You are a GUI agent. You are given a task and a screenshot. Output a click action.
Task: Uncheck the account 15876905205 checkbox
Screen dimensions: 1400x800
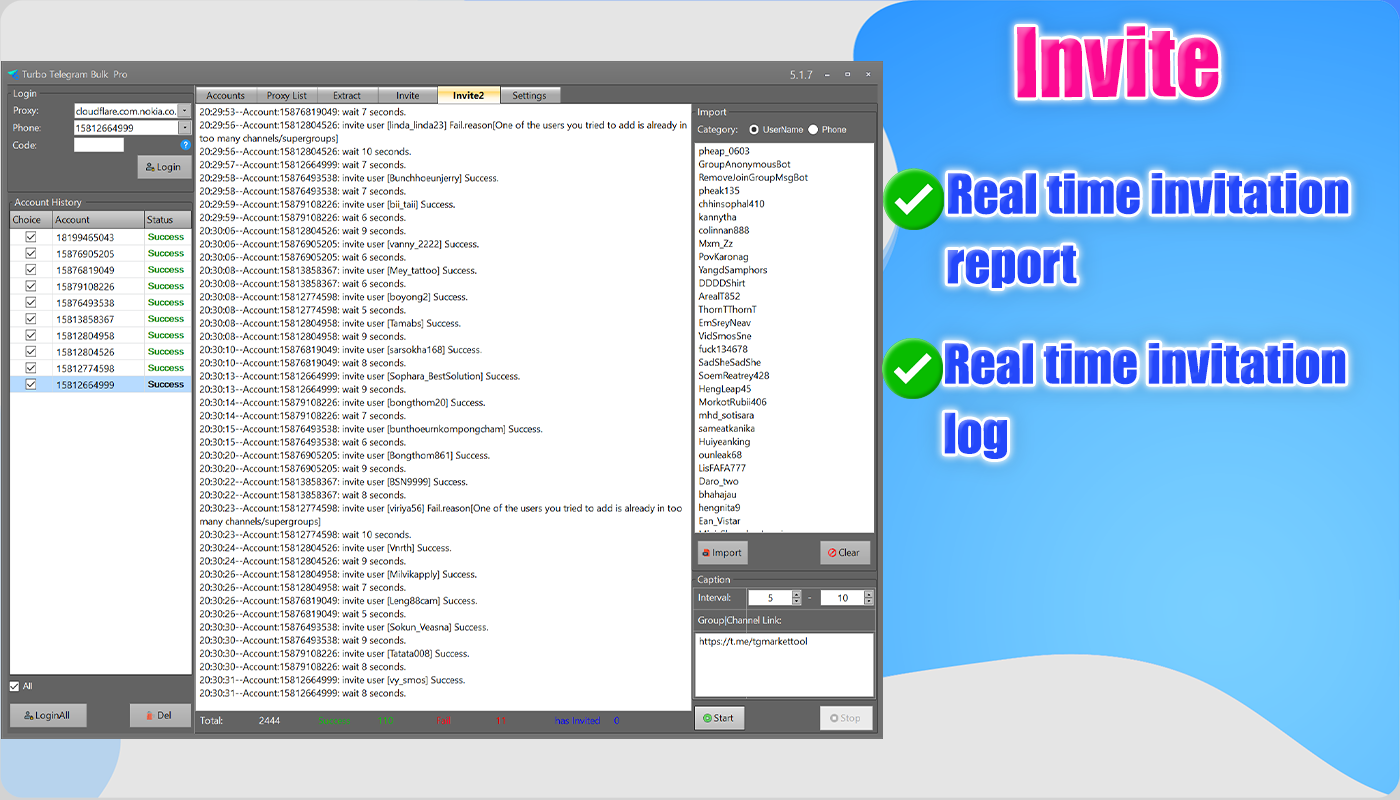click(30, 254)
